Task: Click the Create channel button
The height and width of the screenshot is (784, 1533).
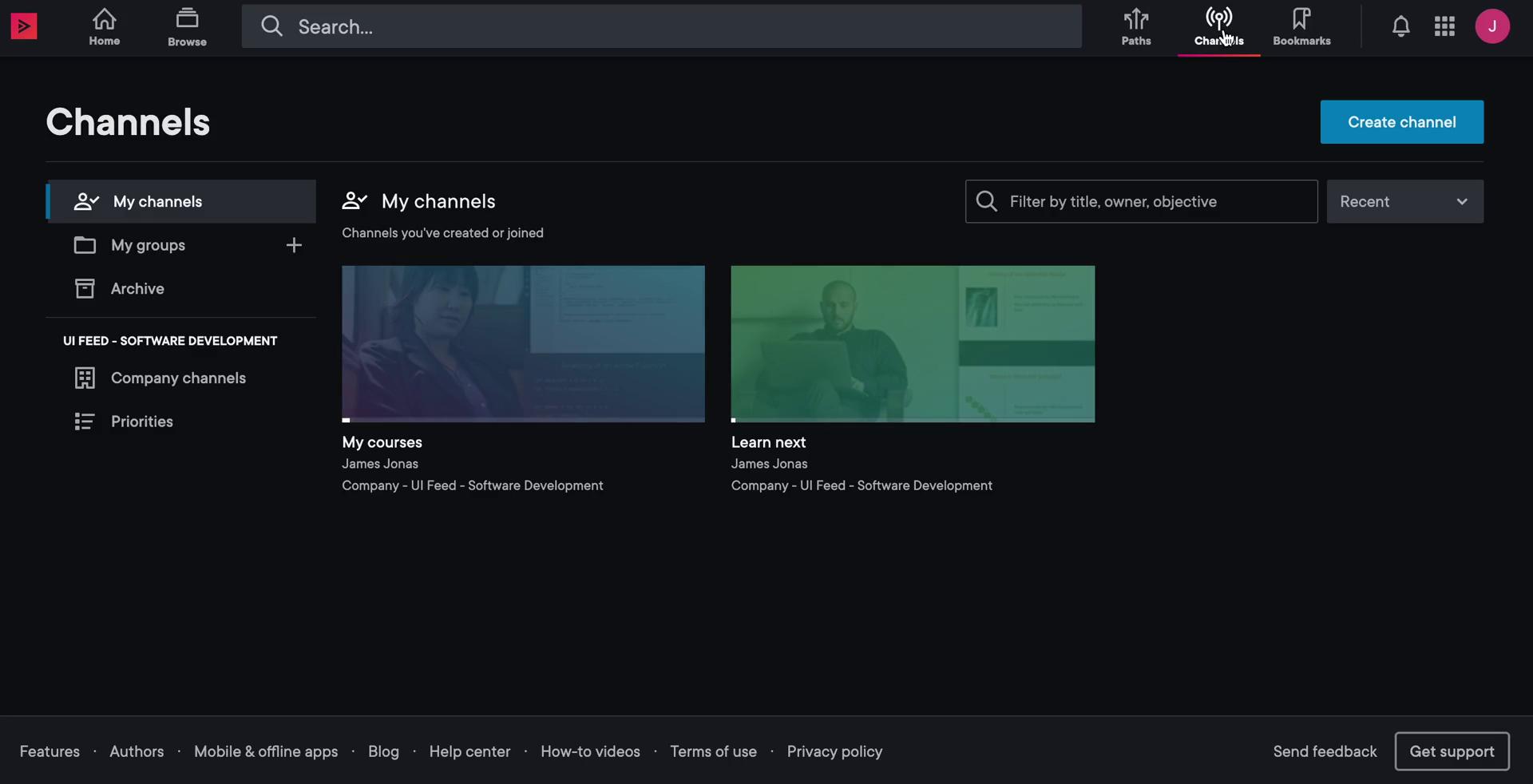Action: (1402, 122)
